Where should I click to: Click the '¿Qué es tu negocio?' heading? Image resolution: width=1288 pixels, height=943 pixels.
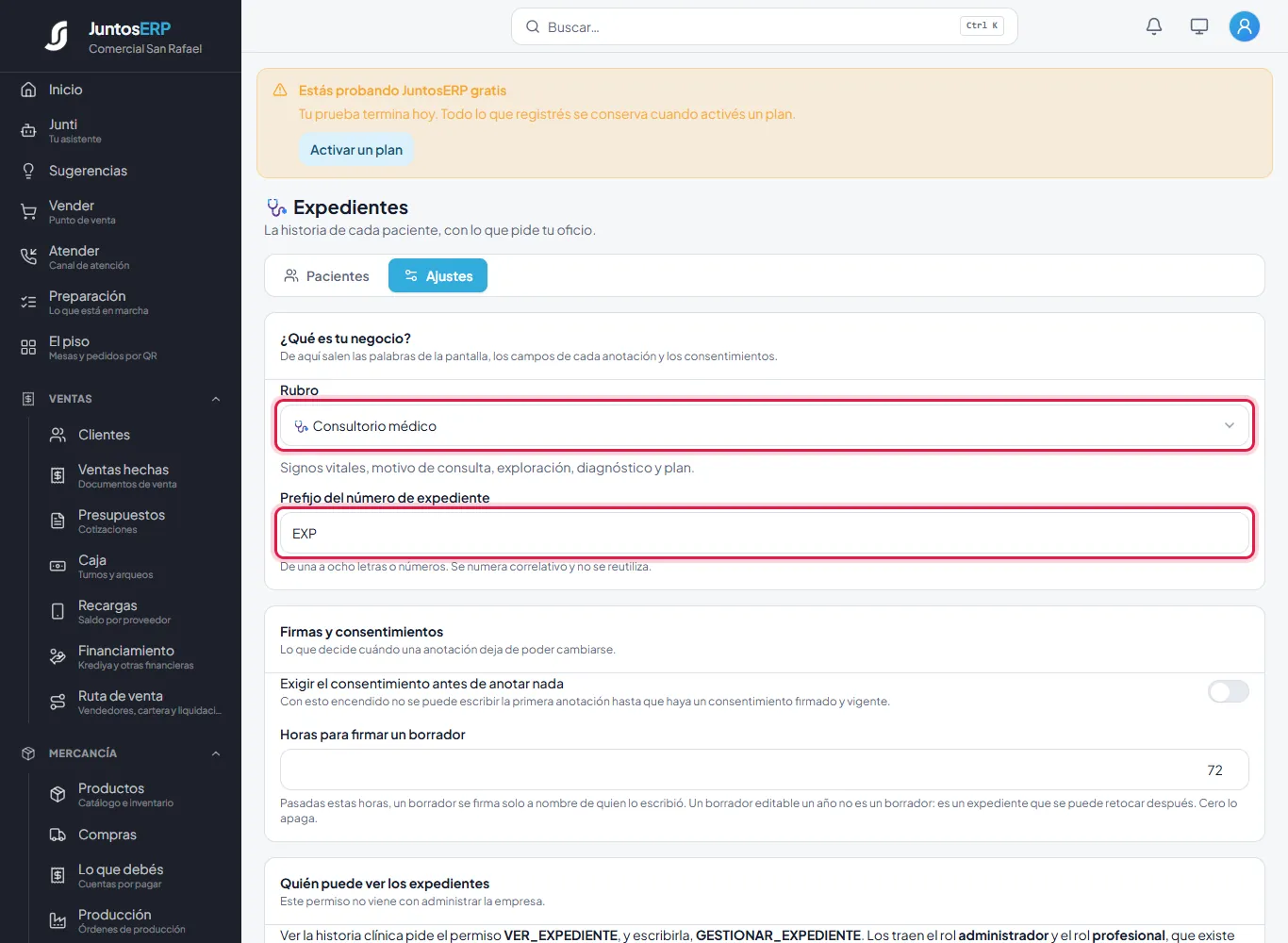[x=345, y=339]
